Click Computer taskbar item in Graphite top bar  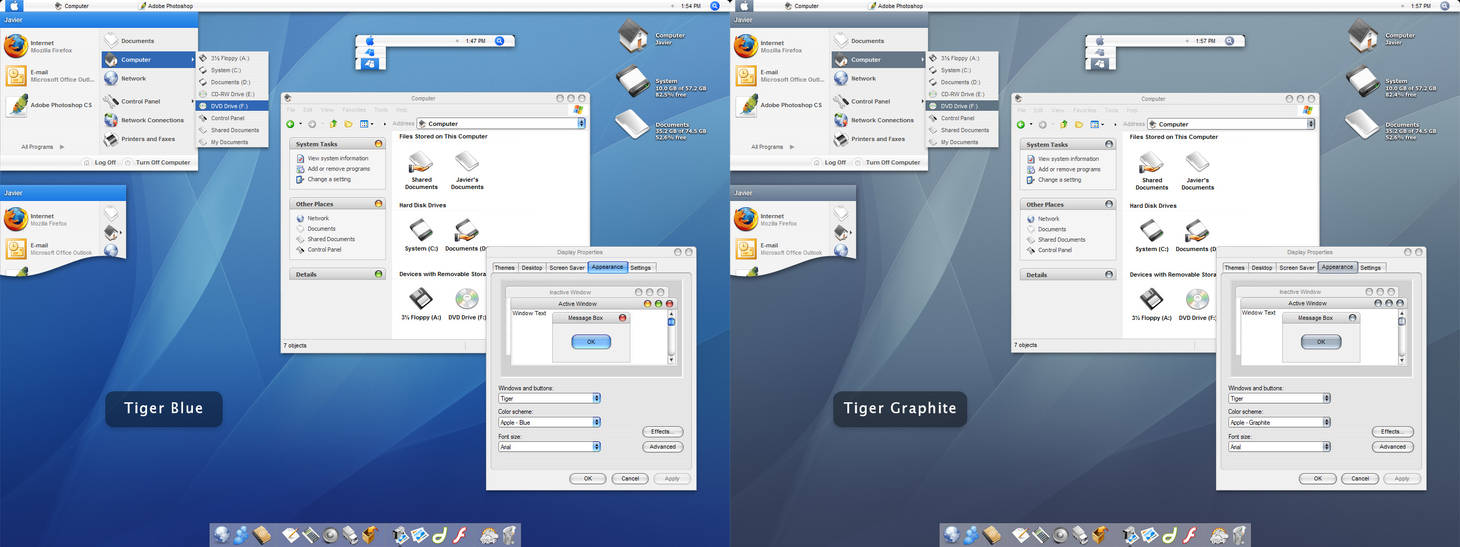click(x=800, y=6)
